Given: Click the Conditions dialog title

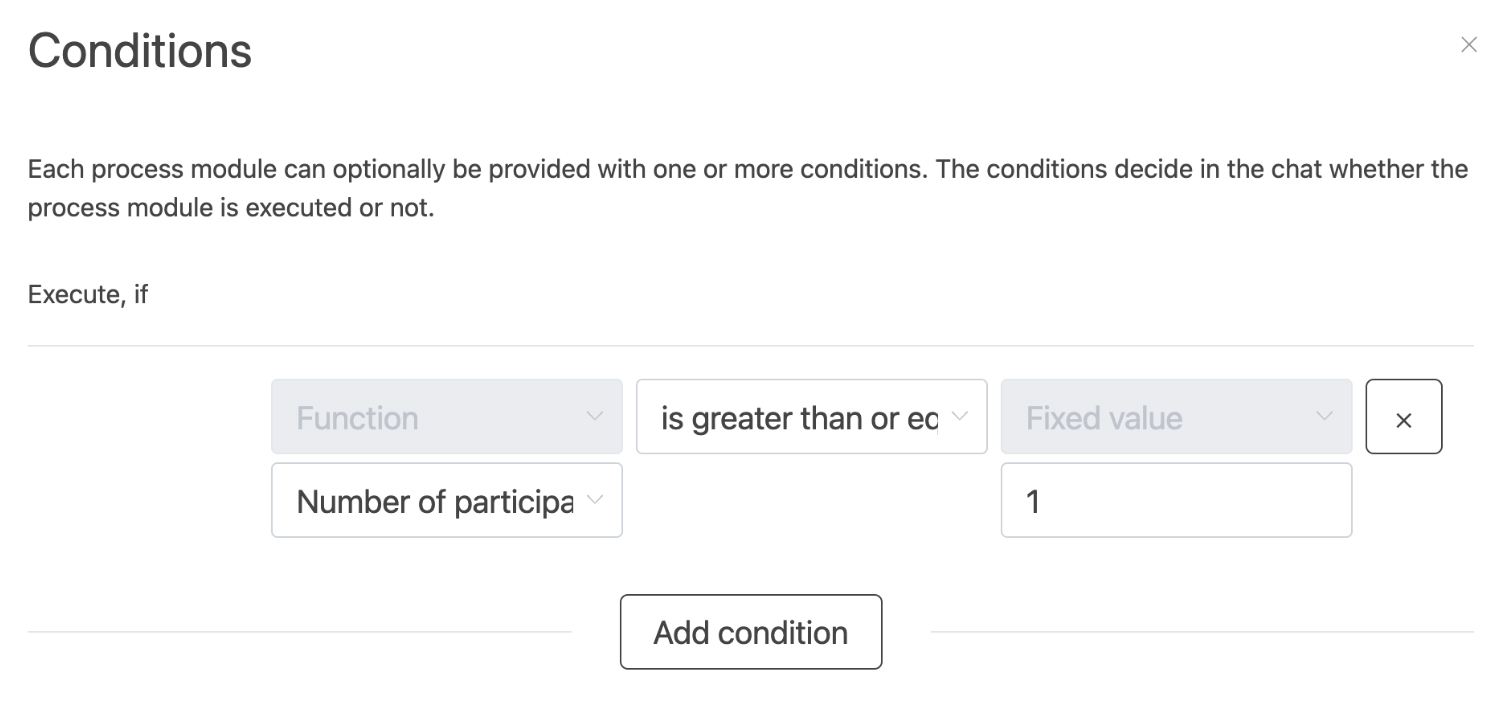Looking at the screenshot, I should pyautogui.click(x=140, y=51).
